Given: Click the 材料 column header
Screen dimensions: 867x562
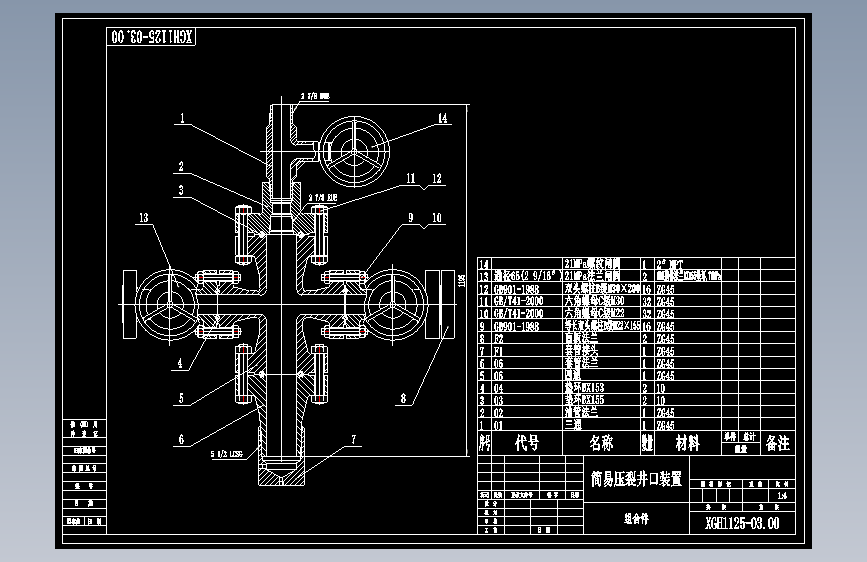Looking at the screenshot, I should [688, 443].
